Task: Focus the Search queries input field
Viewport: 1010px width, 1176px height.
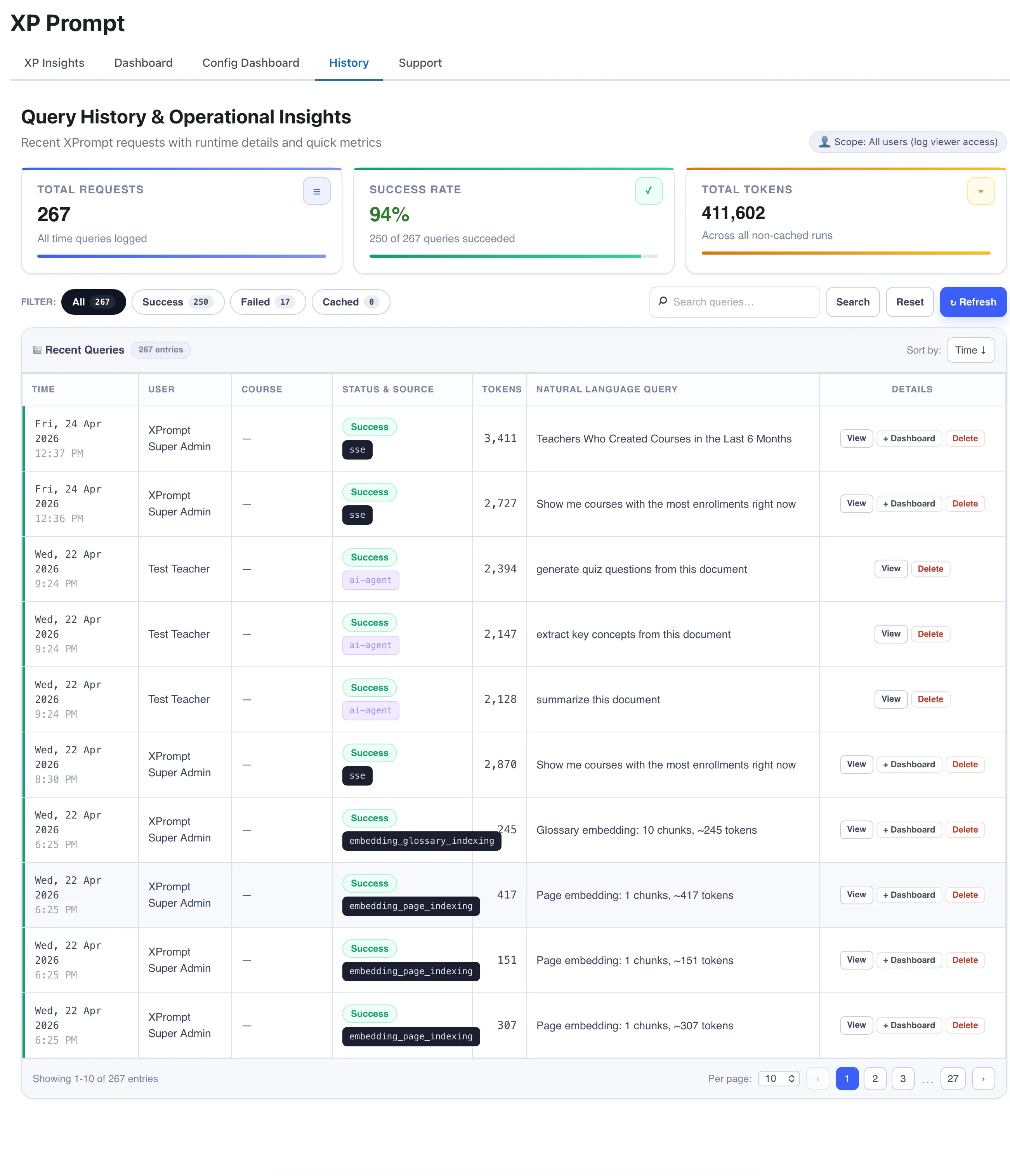Action: click(x=734, y=302)
